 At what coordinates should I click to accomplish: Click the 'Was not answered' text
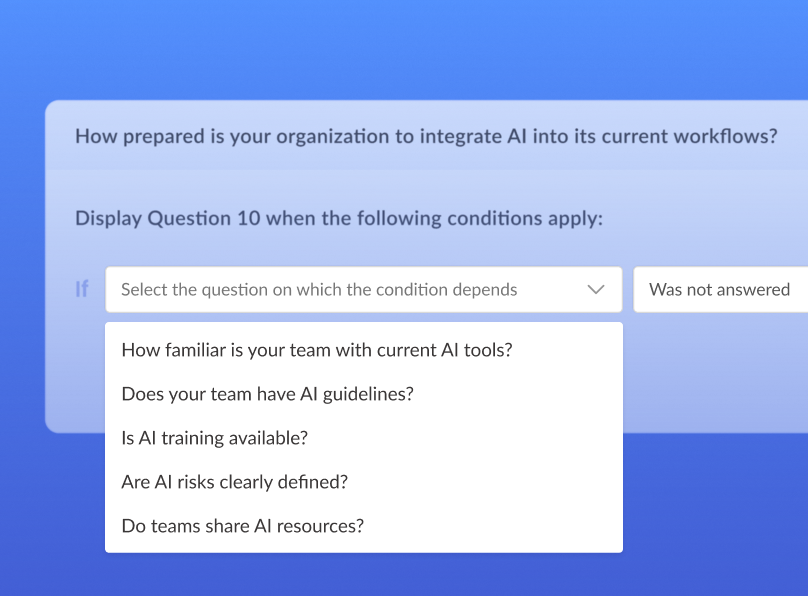coord(719,290)
